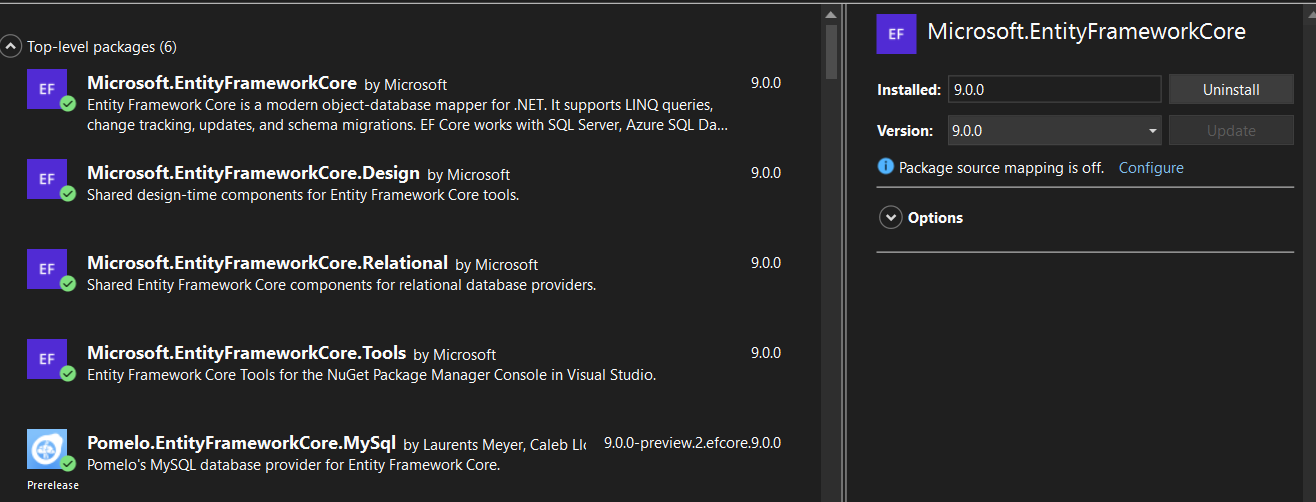Click the 9.0.0-preview.2.efcore.9.0.0 version text
Viewport: 1316px width, 502px height.
(692, 443)
